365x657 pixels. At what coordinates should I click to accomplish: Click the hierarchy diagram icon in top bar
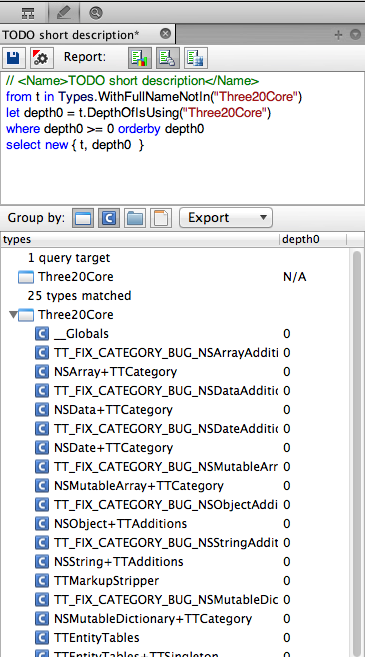point(28,13)
